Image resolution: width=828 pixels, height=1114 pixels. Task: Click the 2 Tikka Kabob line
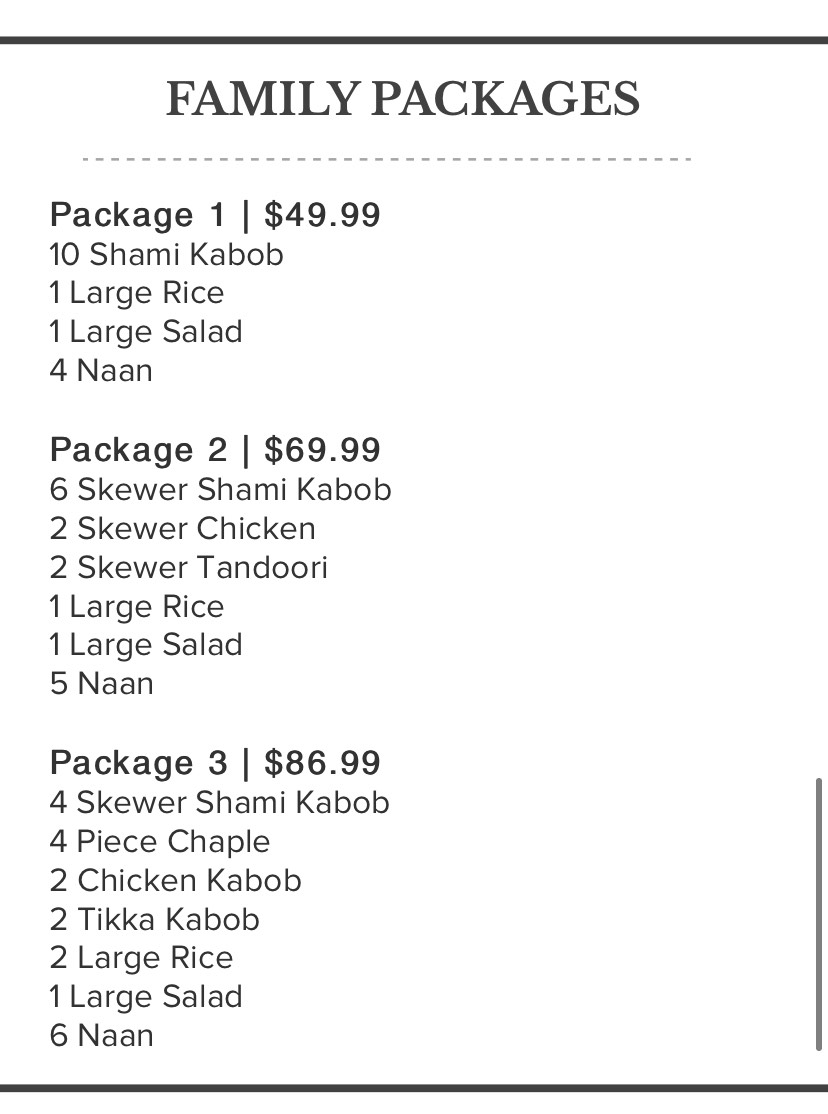pos(155,920)
